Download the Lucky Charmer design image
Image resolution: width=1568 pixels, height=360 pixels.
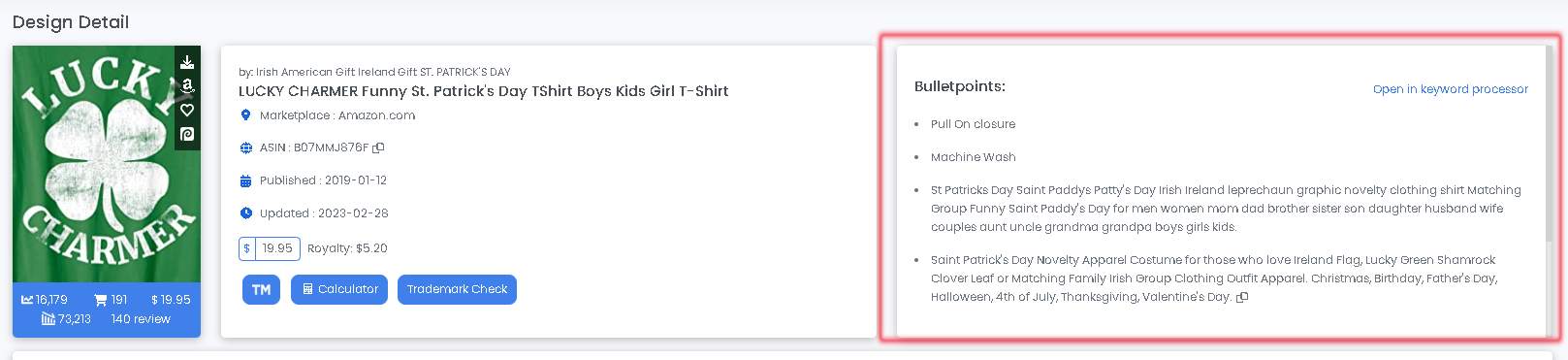click(187, 62)
